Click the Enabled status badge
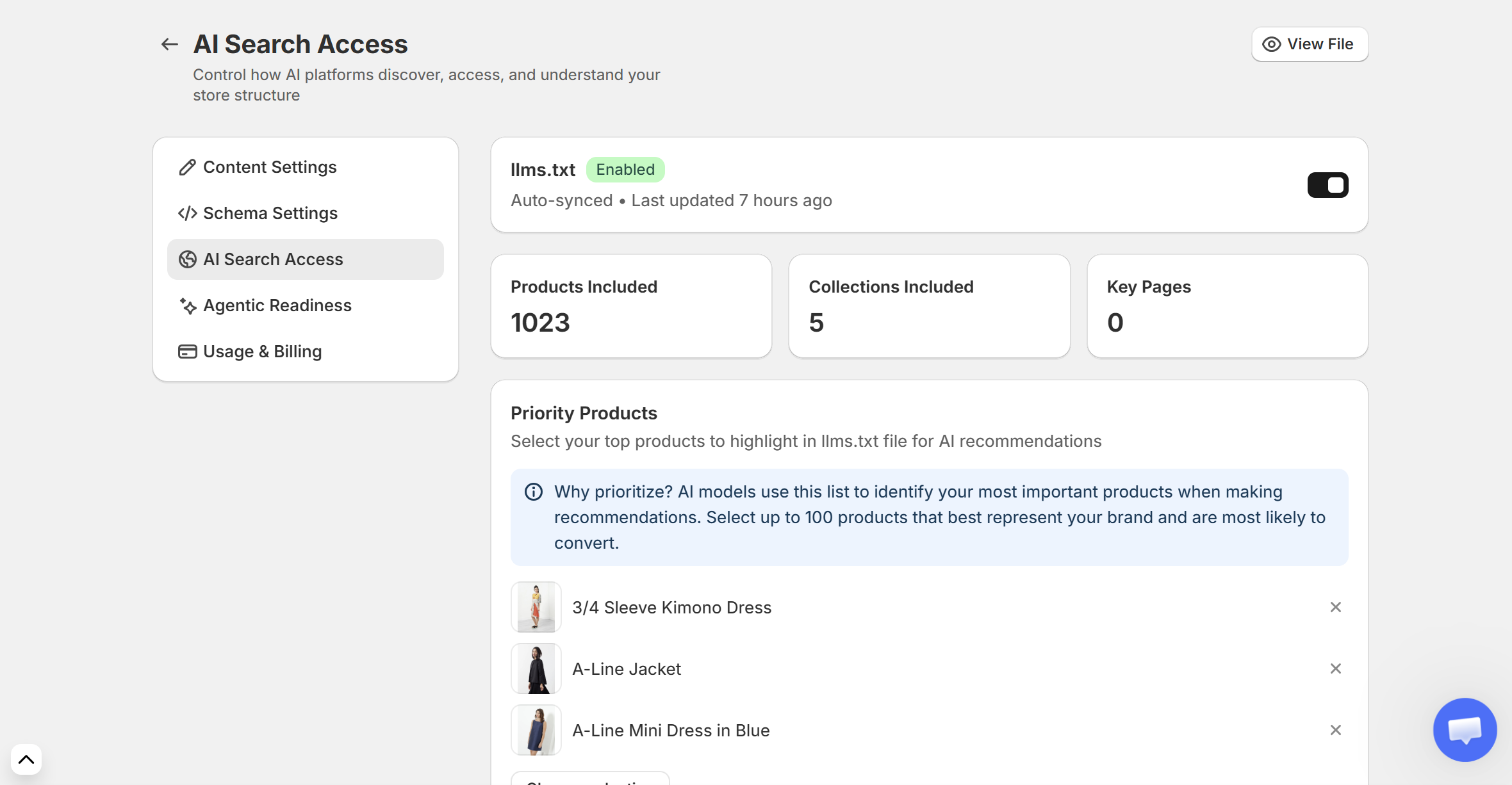The height and width of the screenshot is (785, 1512). 625,170
